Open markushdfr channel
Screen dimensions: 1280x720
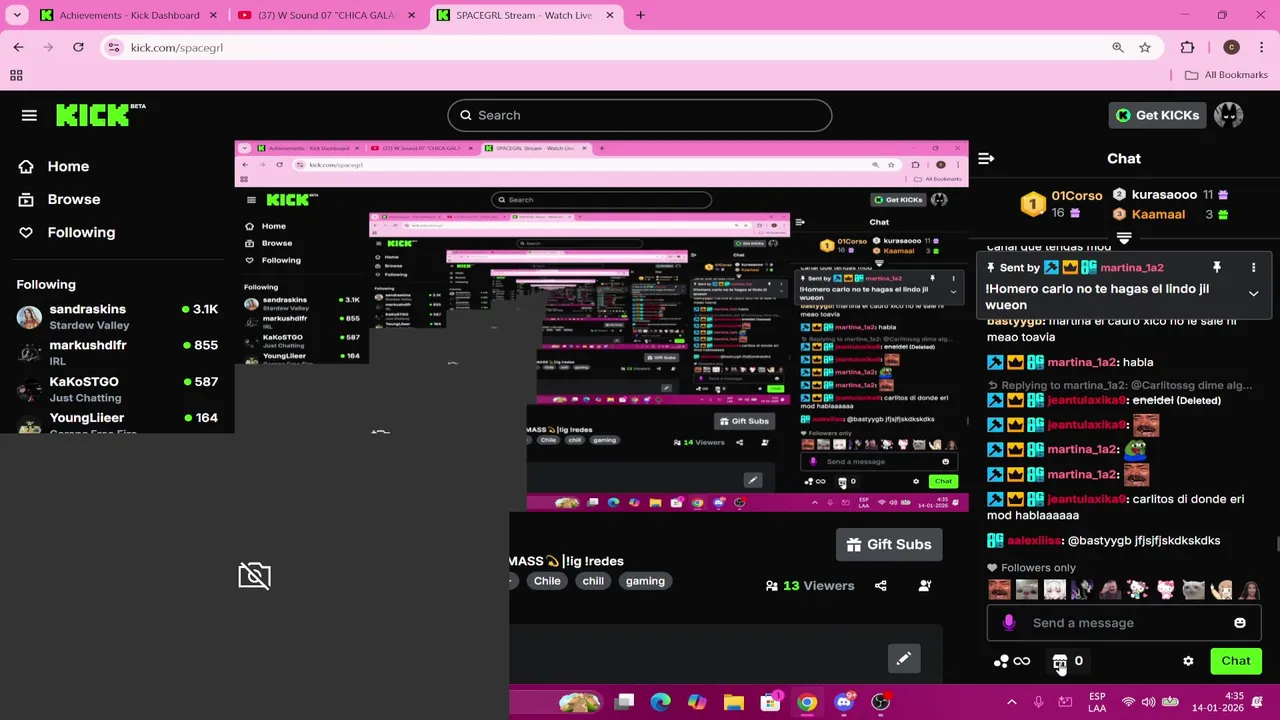point(117,353)
